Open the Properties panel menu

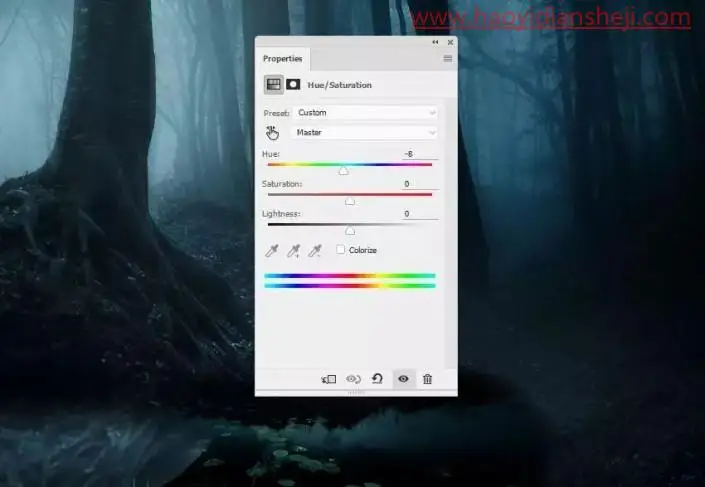click(x=448, y=58)
